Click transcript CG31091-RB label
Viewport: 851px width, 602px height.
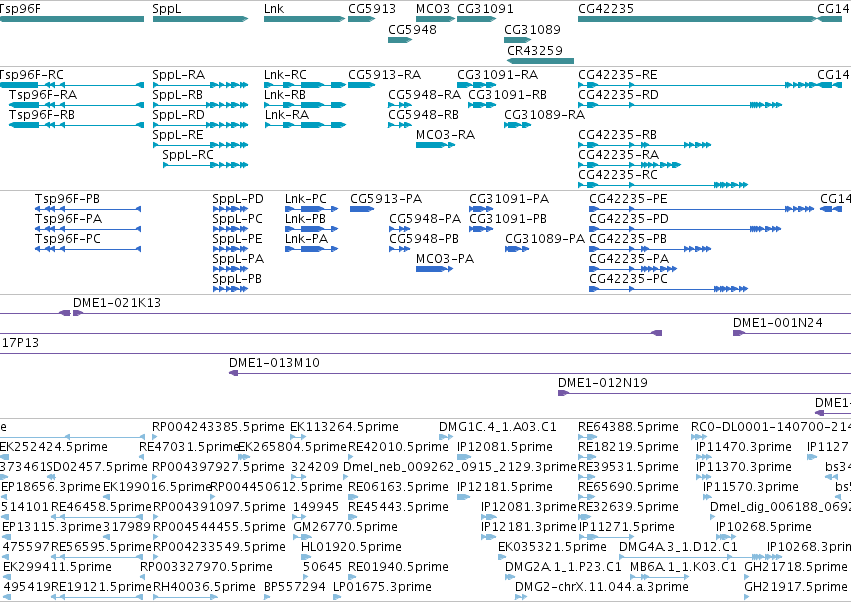507,95
